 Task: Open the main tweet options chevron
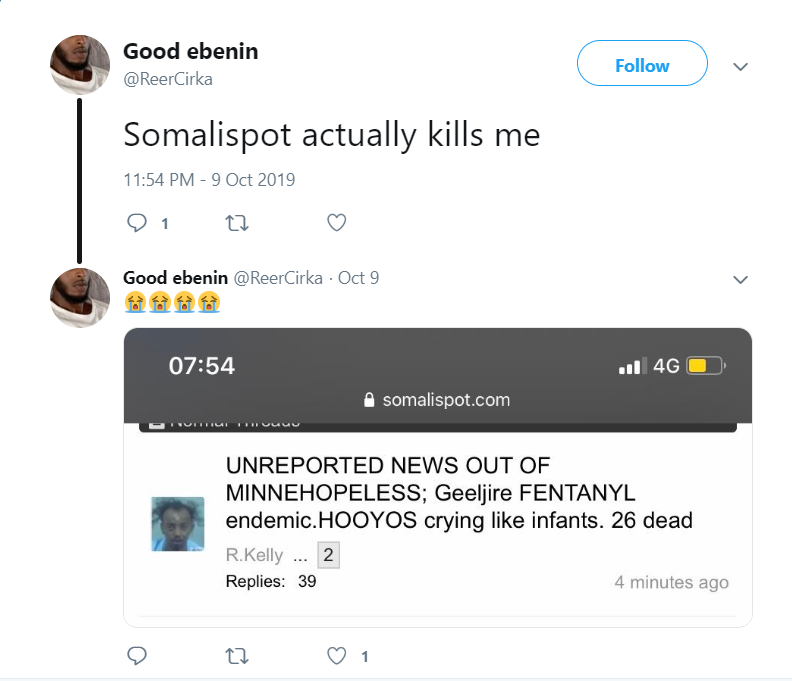point(740,67)
